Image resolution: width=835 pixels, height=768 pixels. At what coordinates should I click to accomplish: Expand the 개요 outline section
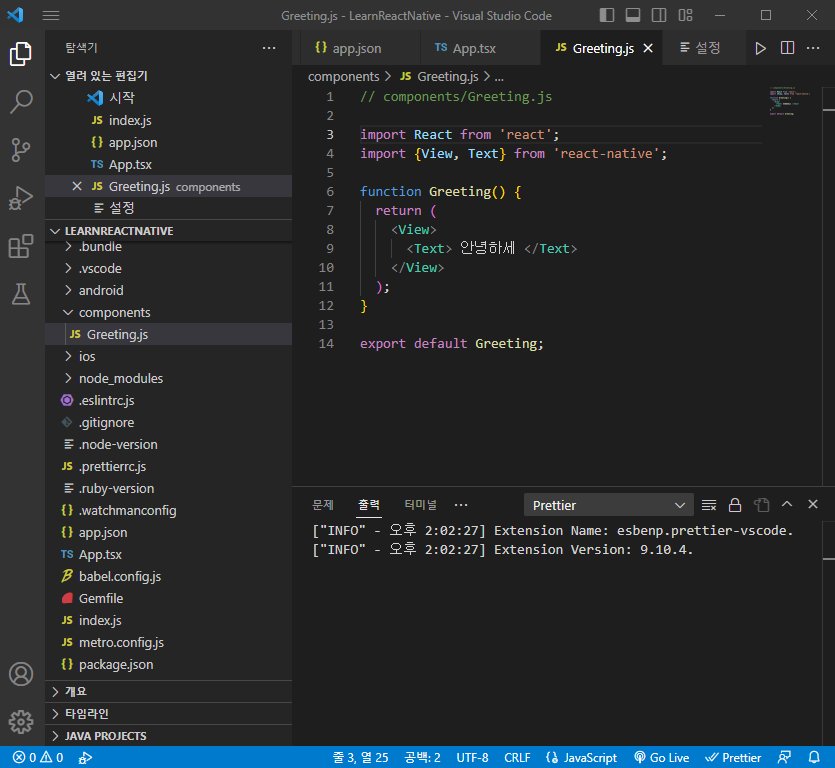168,691
